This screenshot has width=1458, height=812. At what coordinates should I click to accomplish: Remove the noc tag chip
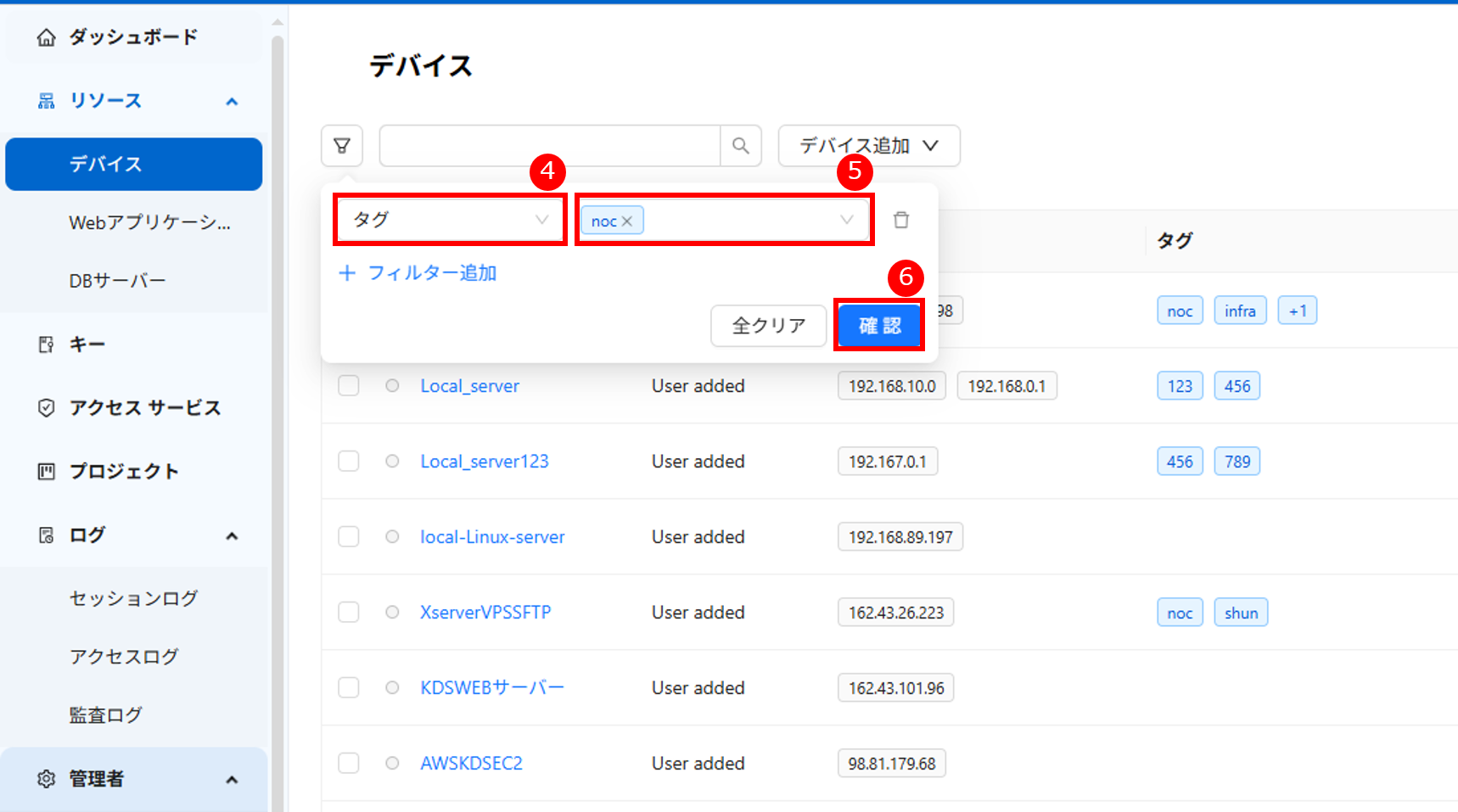pyautogui.click(x=627, y=221)
